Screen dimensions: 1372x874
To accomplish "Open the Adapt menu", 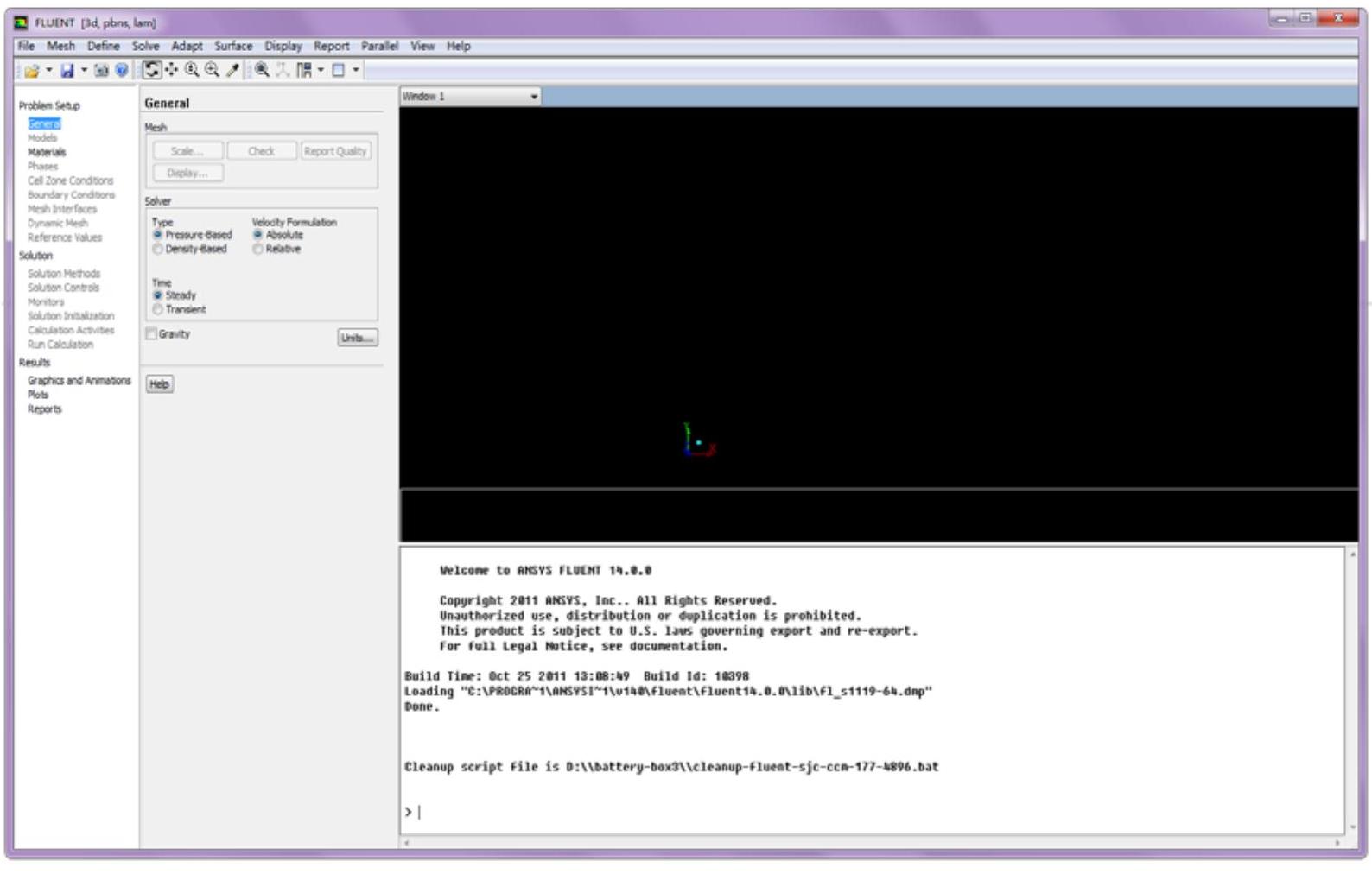I will click(187, 46).
